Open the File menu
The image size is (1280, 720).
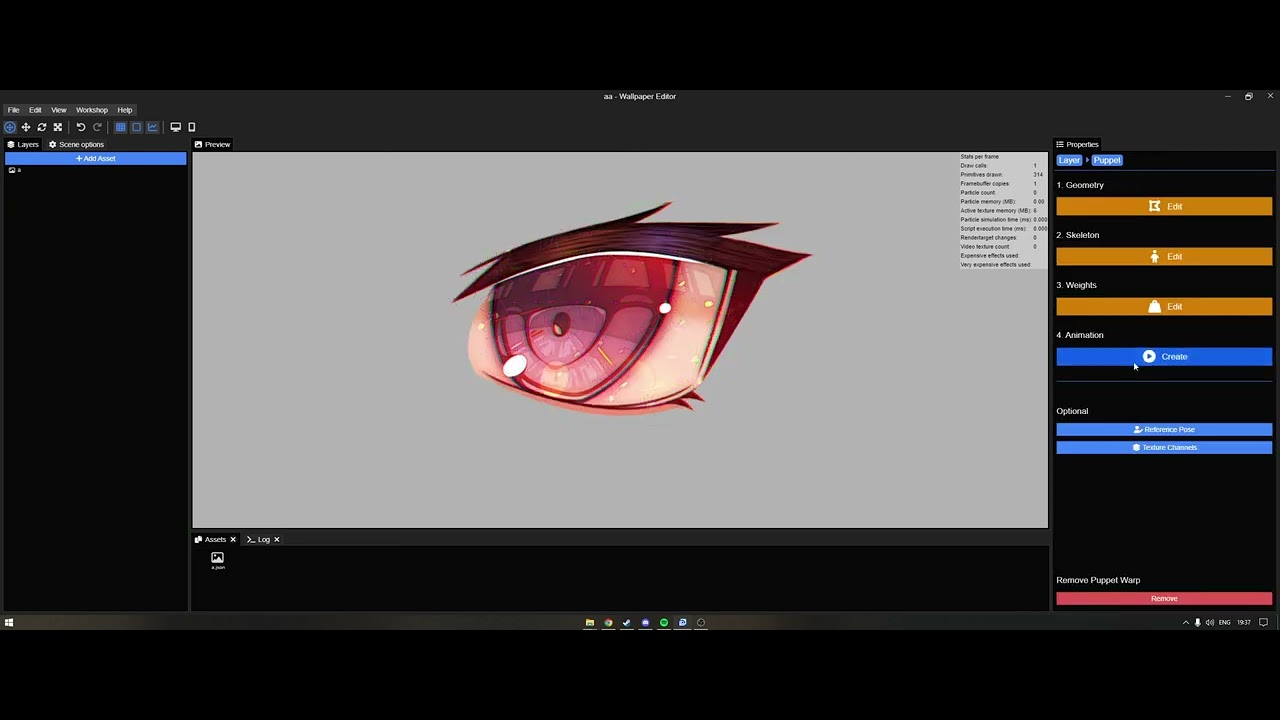coord(14,110)
